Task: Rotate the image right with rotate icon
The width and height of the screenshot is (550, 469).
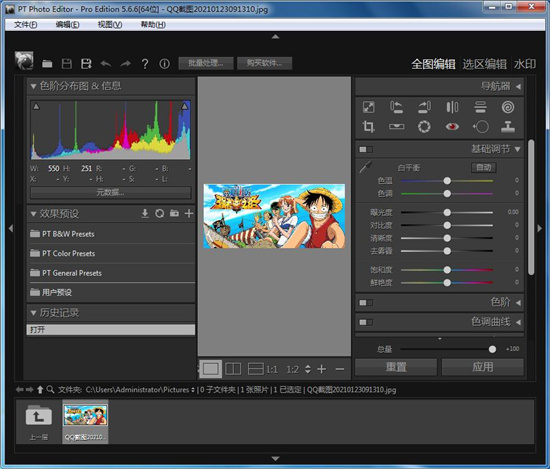Action: click(x=424, y=107)
